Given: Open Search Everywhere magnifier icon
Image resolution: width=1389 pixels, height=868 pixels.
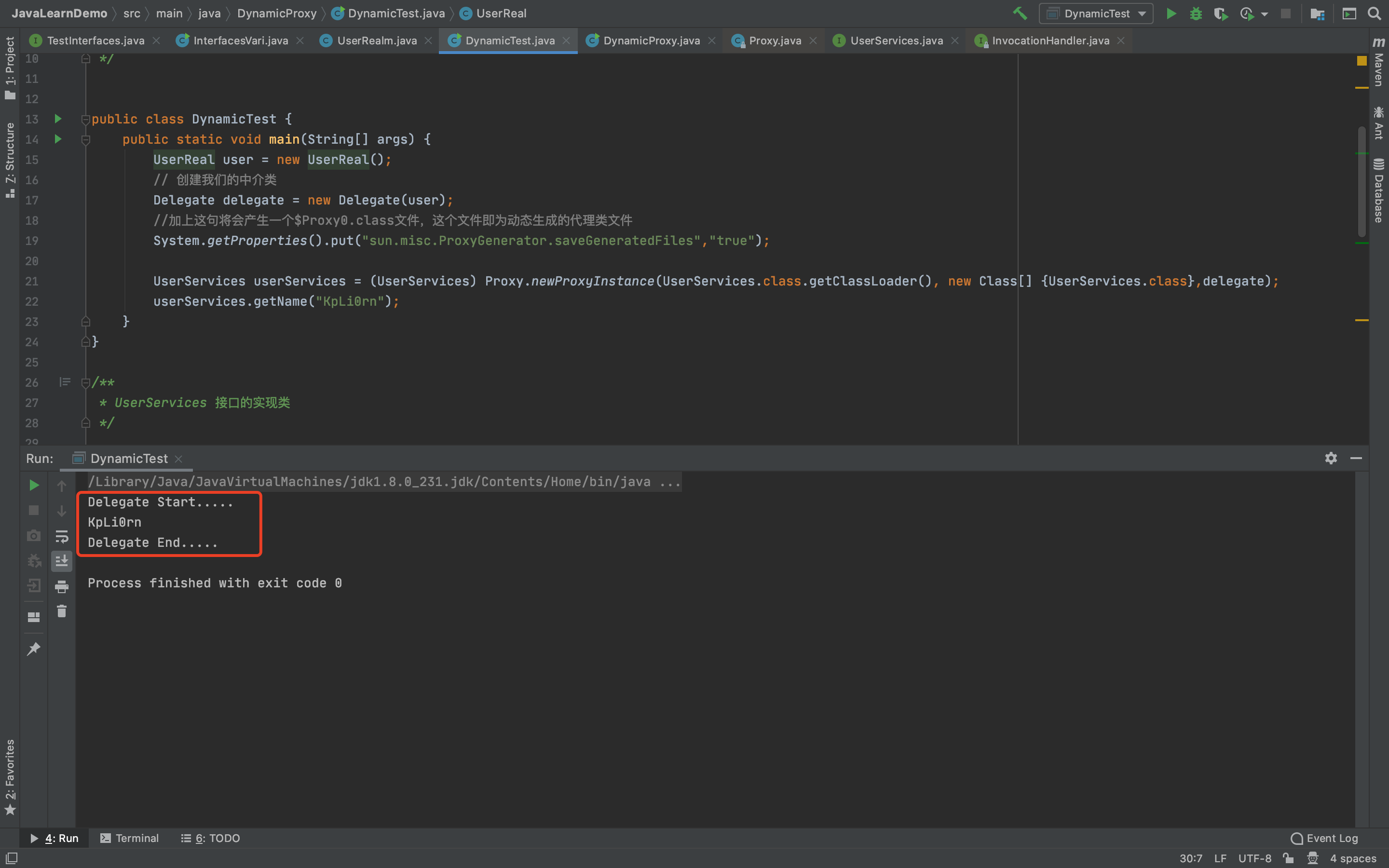Looking at the screenshot, I should [x=1374, y=13].
